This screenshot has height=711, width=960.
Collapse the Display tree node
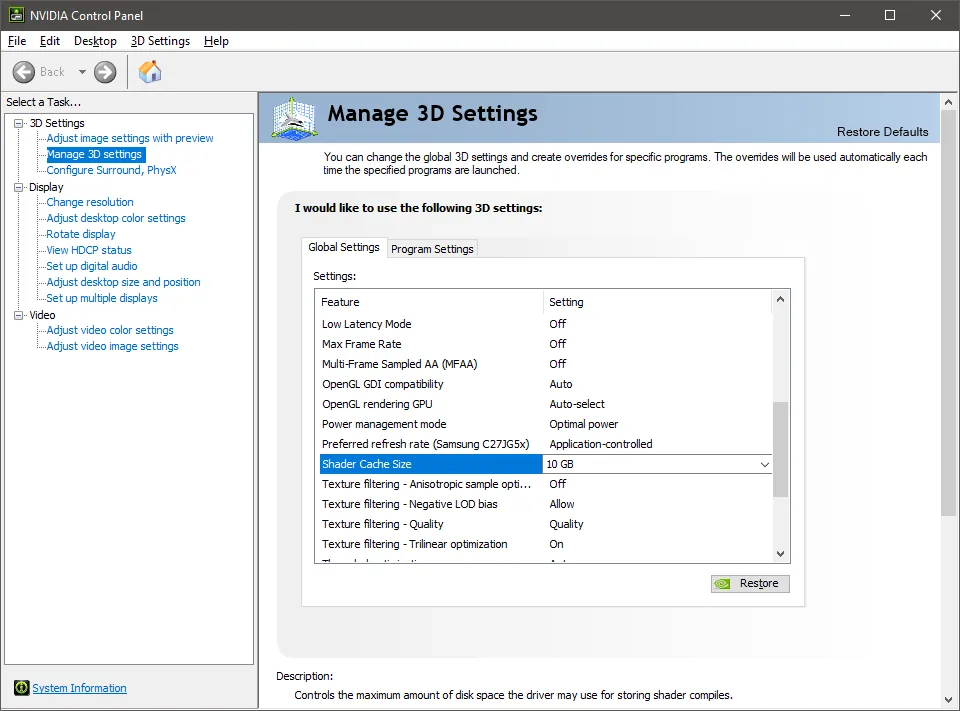[18, 187]
